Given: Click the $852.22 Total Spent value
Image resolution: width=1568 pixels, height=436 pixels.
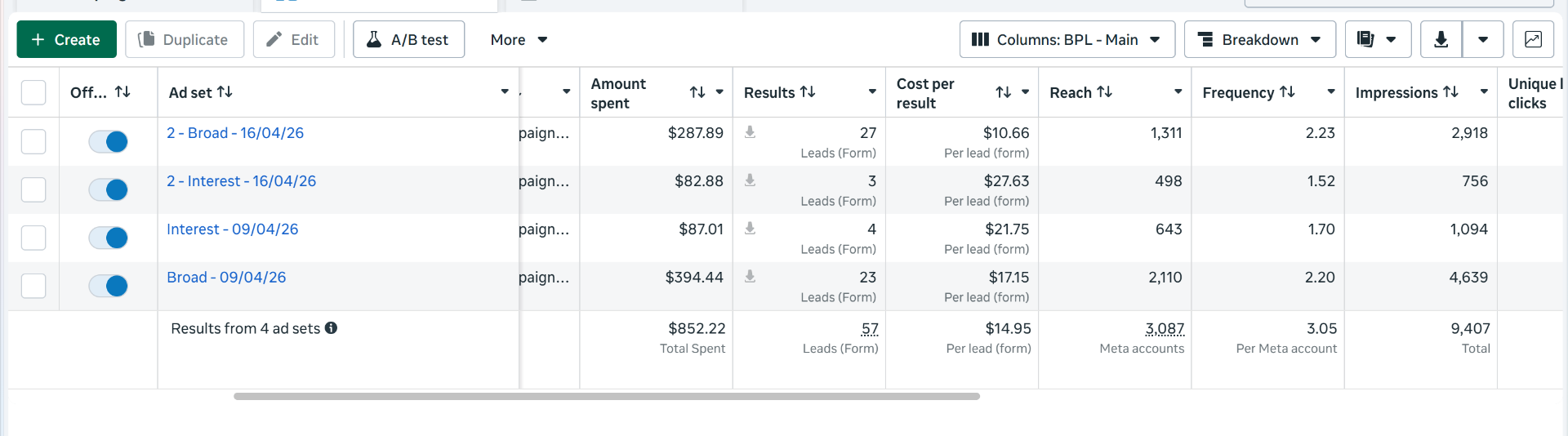Looking at the screenshot, I should click(697, 328).
